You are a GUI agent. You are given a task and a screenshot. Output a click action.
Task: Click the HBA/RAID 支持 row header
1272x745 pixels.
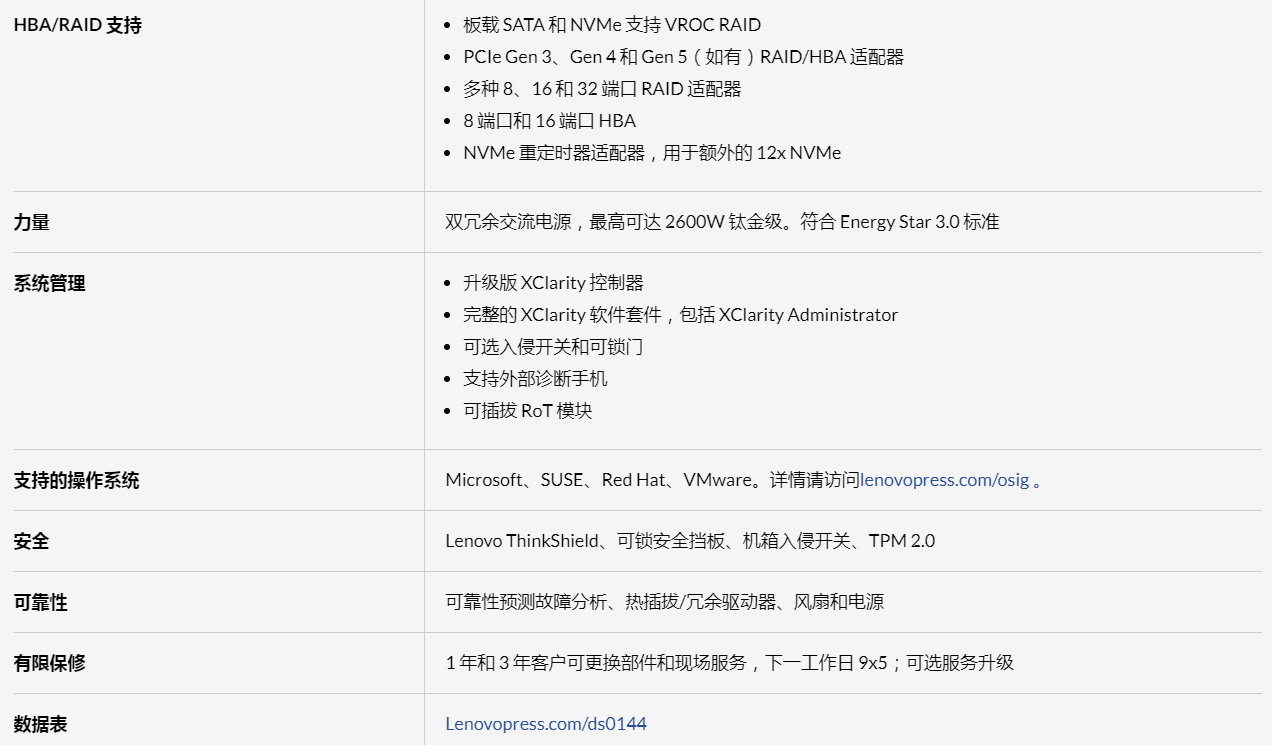coord(78,25)
